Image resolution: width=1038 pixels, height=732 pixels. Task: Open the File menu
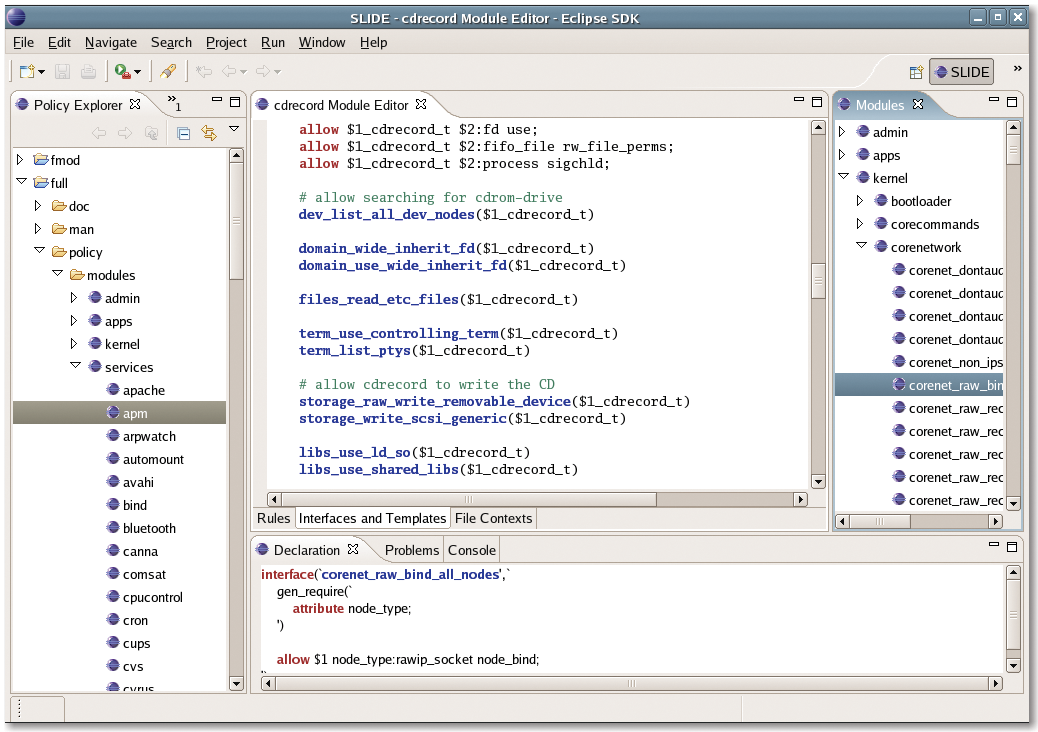(x=23, y=42)
